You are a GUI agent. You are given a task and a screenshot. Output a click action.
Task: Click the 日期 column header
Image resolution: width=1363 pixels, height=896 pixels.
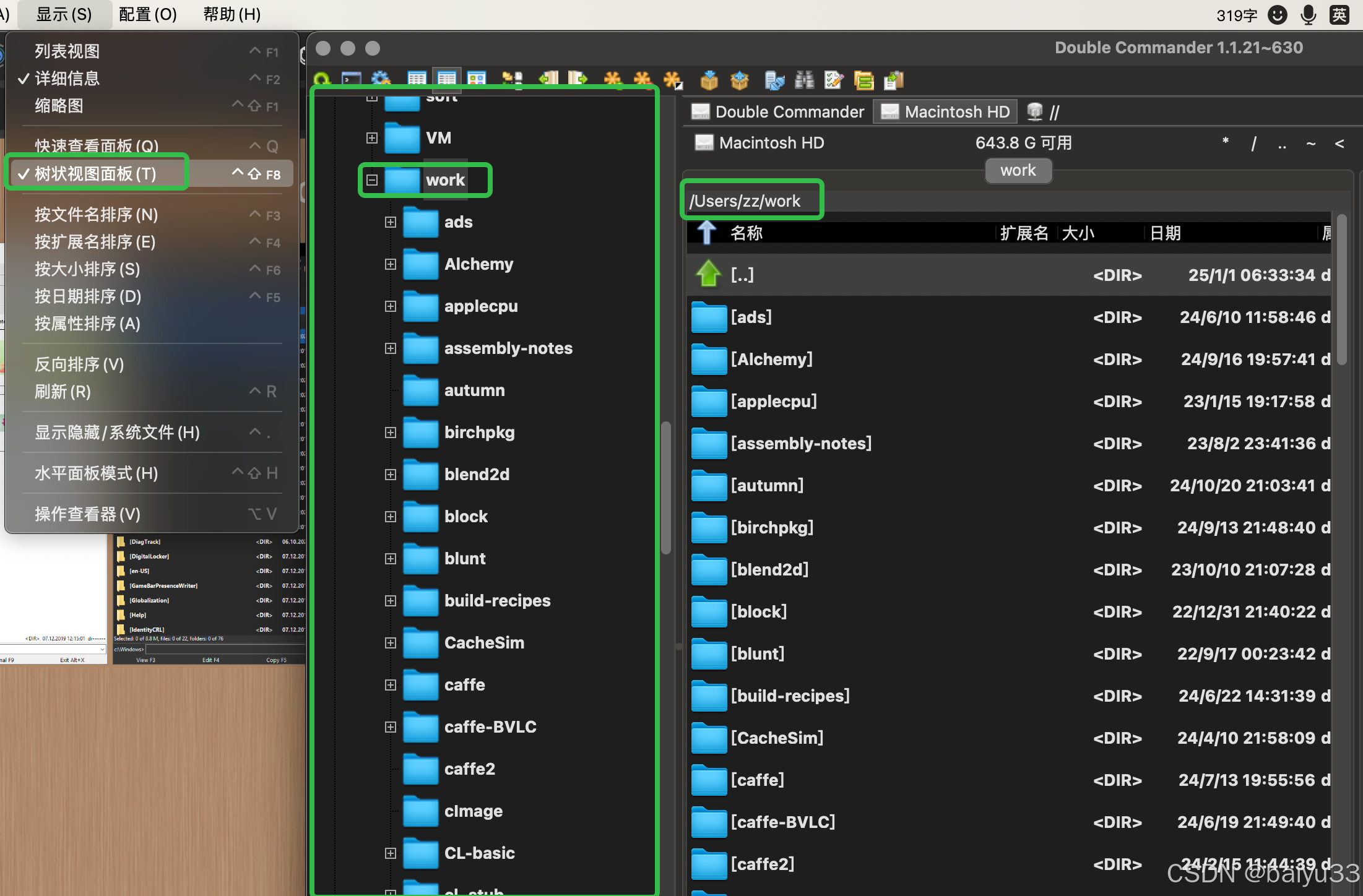pos(1166,233)
